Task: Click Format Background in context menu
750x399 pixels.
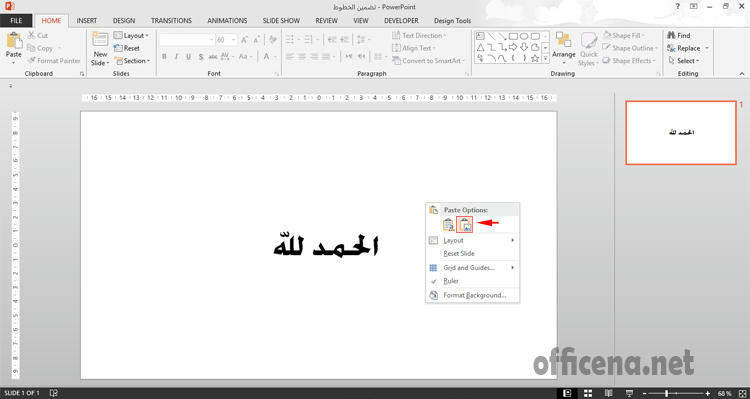Action: 474,295
